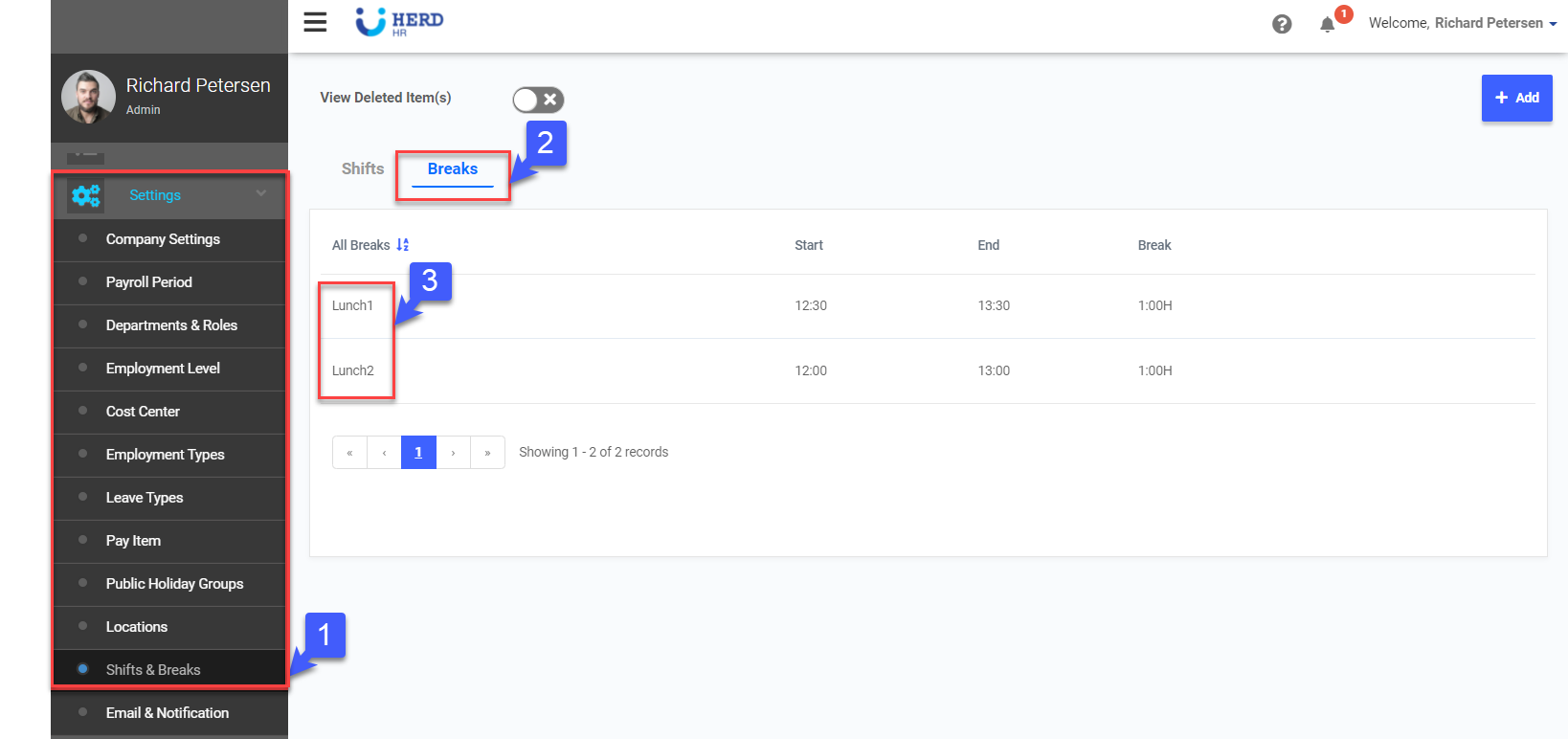Image resolution: width=1568 pixels, height=739 pixels.
Task: Collapse the Settings menu chevron
Action: click(261, 194)
